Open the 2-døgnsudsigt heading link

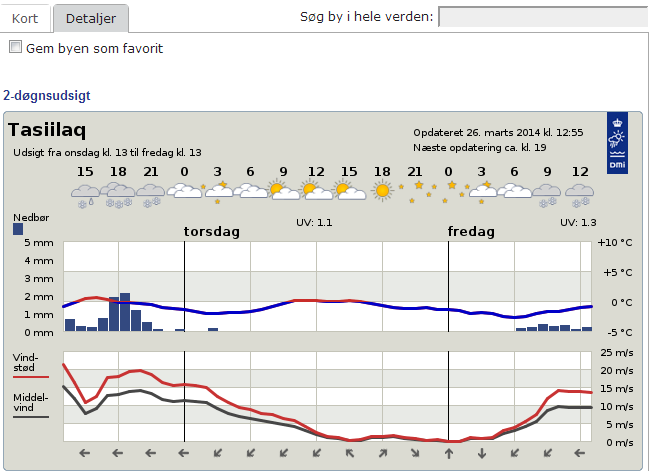(47, 95)
